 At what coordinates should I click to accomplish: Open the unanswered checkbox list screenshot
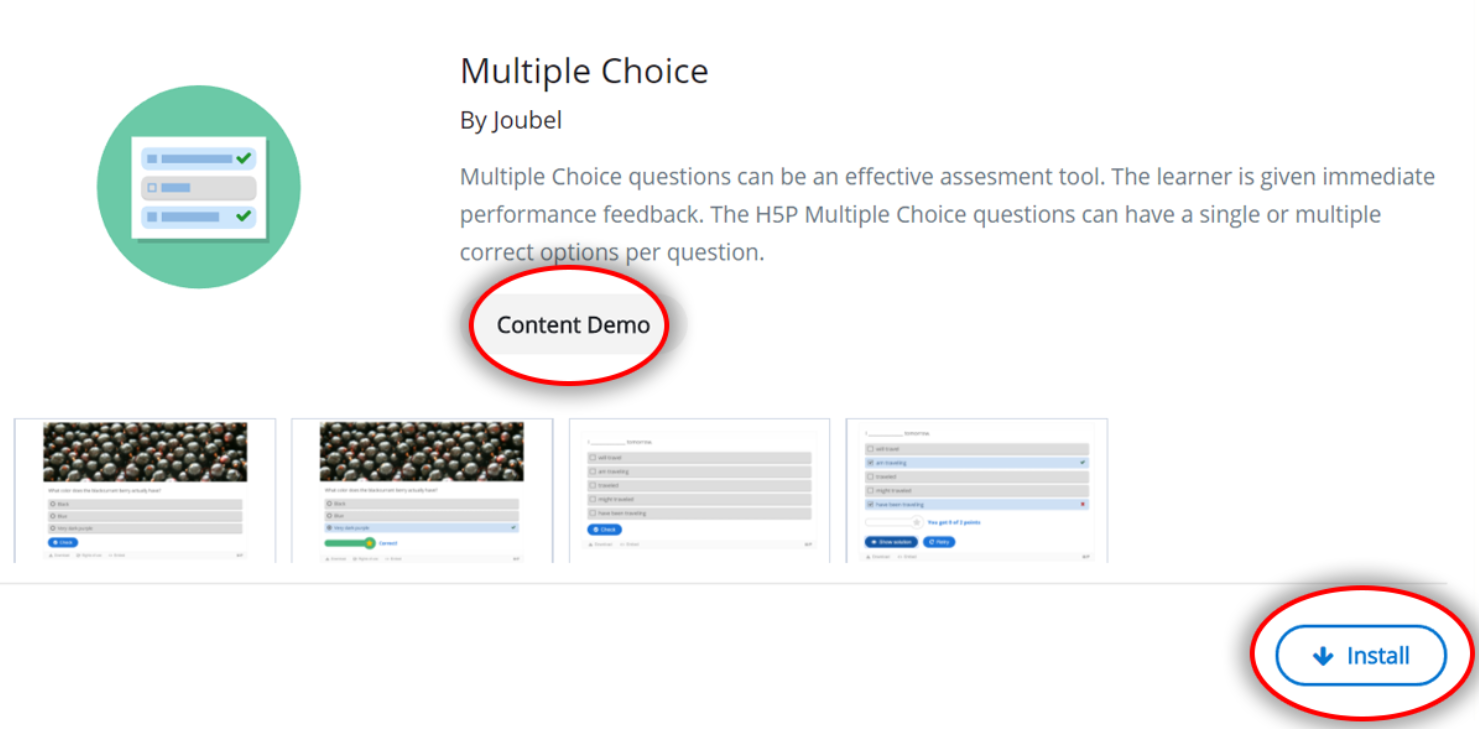(x=699, y=490)
